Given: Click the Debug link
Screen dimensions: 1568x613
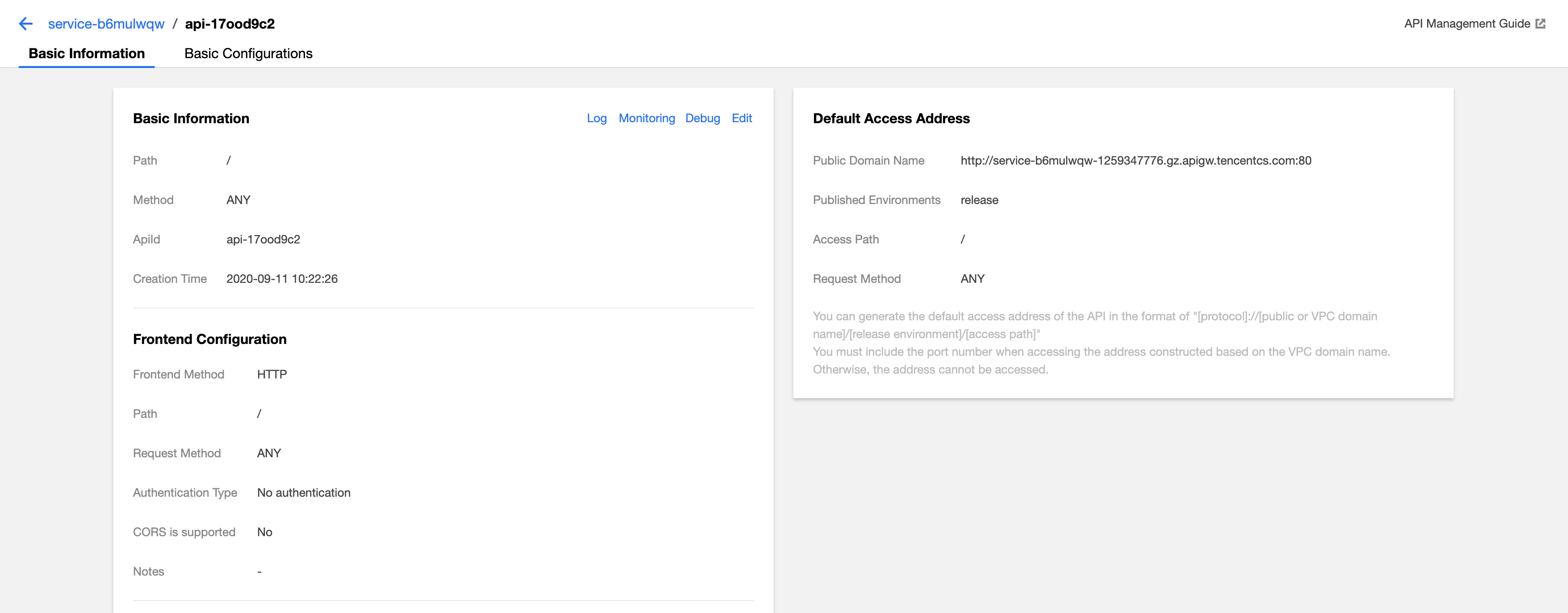Looking at the screenshot, I should (702, 118).
